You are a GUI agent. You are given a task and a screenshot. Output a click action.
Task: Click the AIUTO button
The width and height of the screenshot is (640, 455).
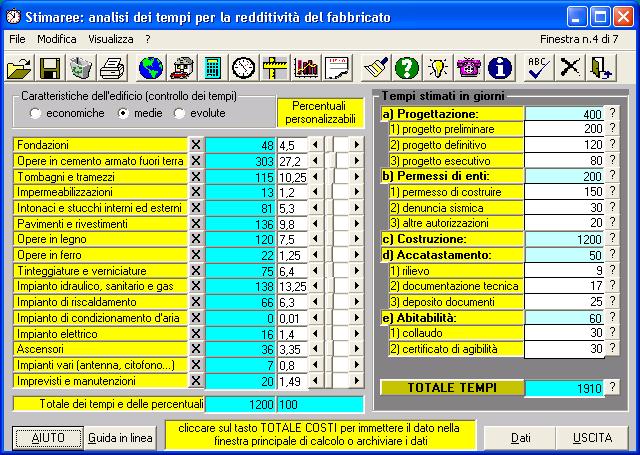[x=48, y=438]
